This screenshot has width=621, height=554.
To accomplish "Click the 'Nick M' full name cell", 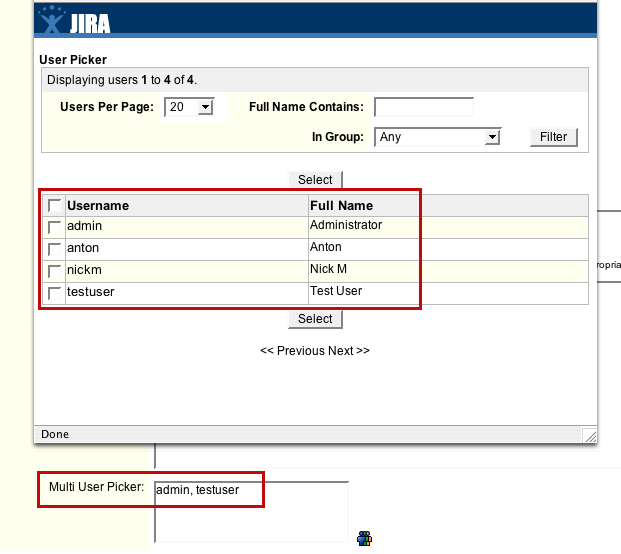I will tap(448, 271).
